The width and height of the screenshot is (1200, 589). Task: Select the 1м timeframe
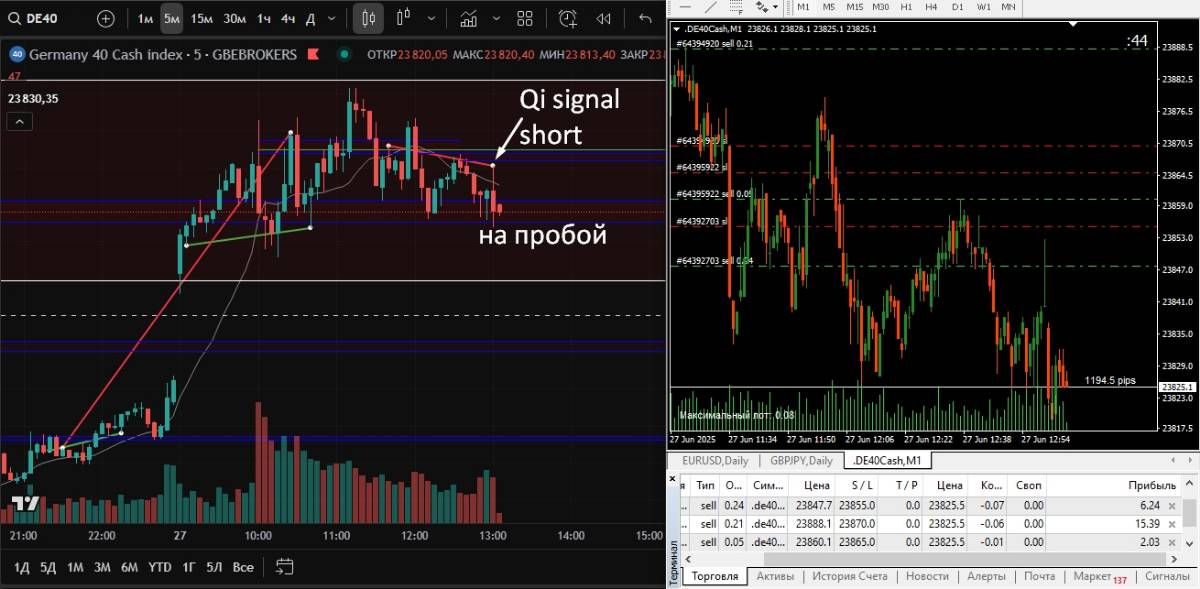(145, 18)
